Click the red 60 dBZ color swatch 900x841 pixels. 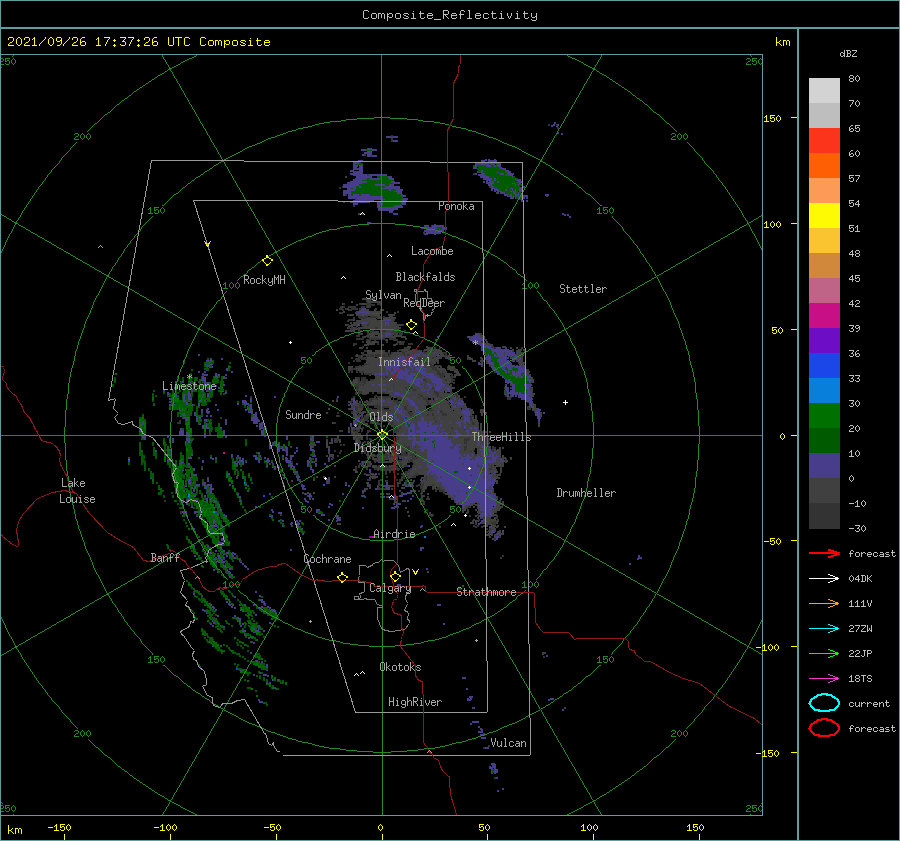pyautogui.click(x=824, y=141)
